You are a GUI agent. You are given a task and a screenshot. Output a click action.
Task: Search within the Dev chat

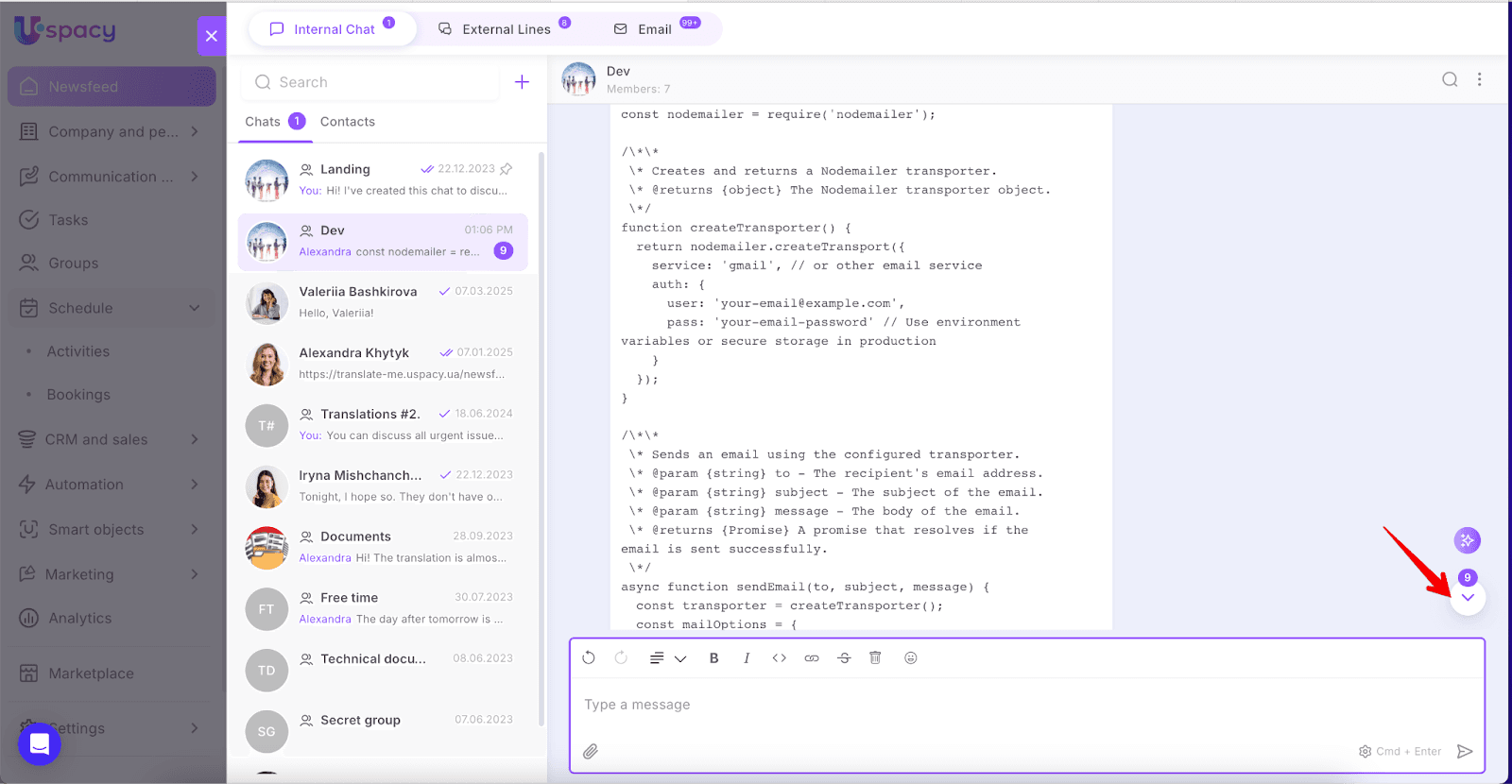[1449, 80]
